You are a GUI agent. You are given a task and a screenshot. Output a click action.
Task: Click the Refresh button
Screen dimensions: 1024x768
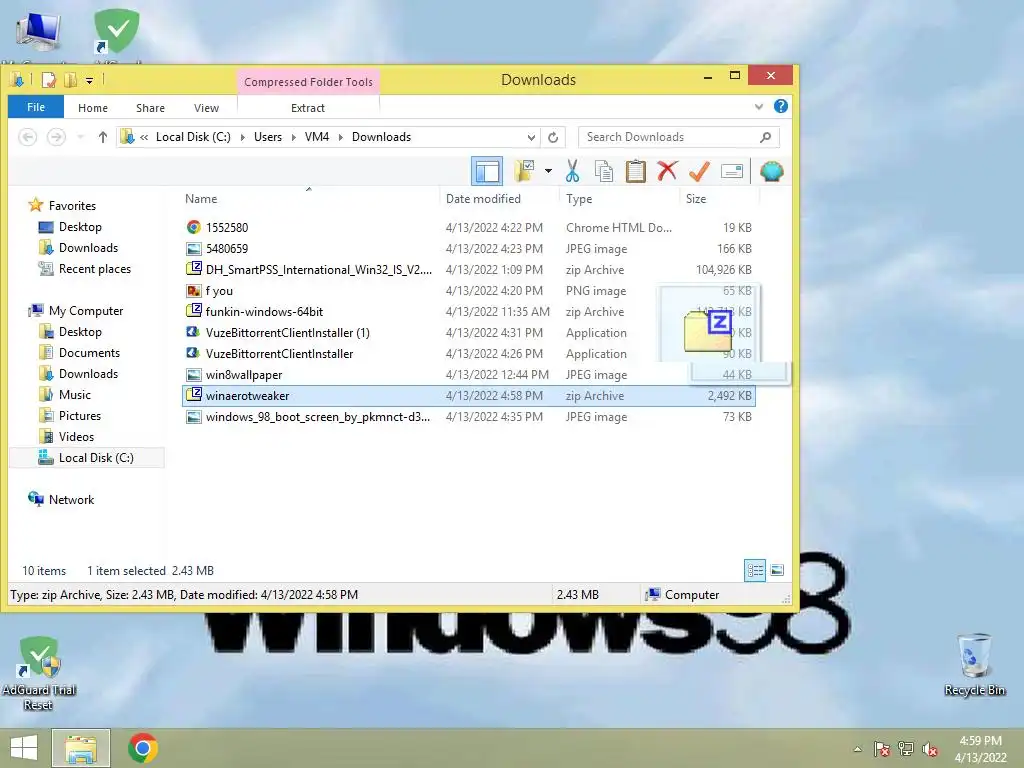click(x=553, y=137)
